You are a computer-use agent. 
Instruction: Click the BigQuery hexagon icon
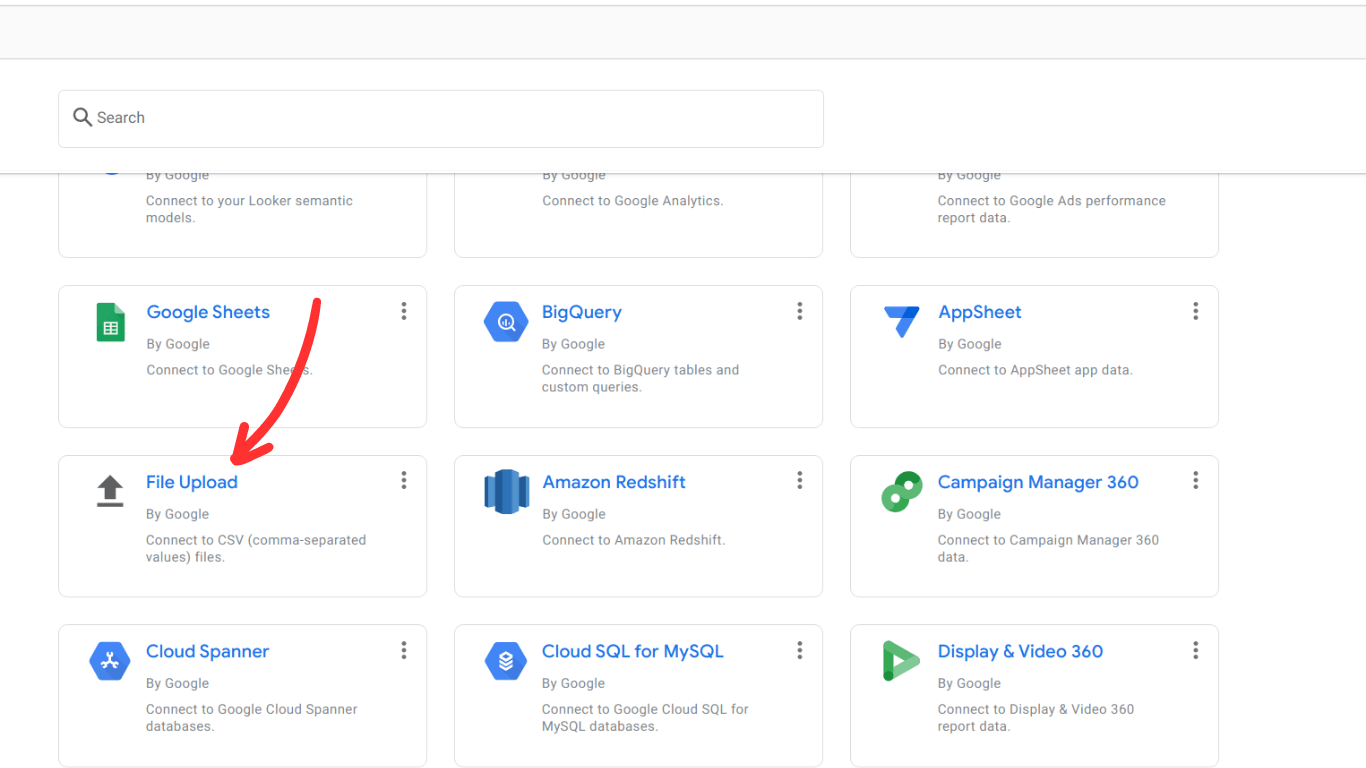[x=506, y=322]
